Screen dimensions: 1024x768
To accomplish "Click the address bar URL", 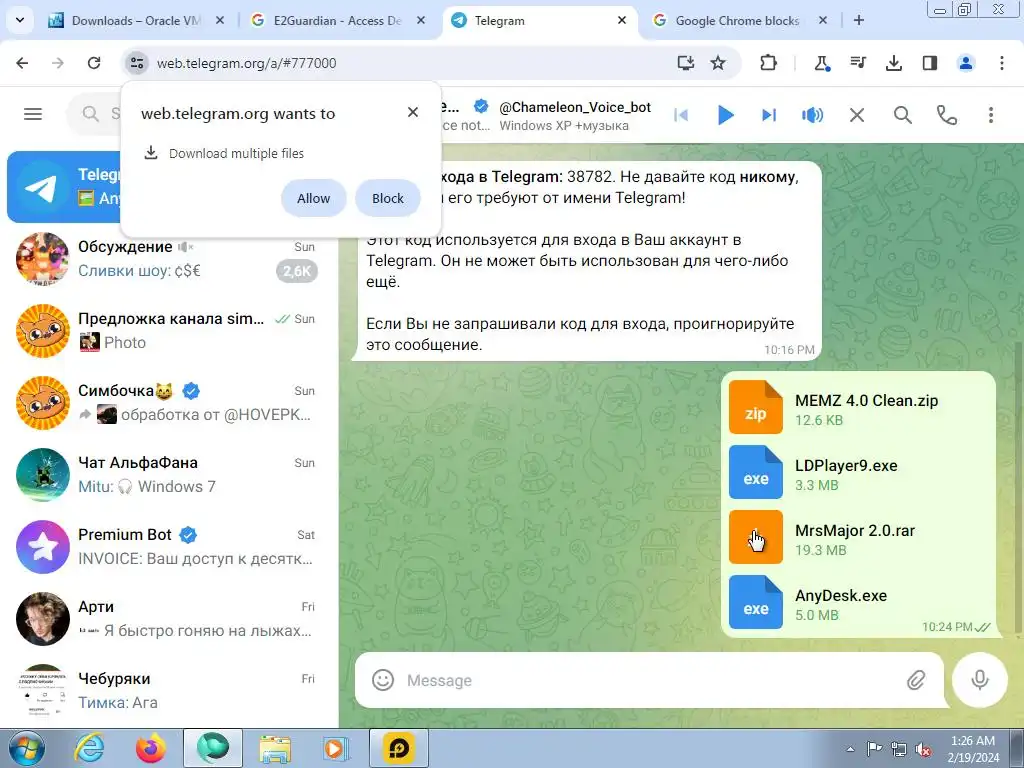I will coord(246,63).
